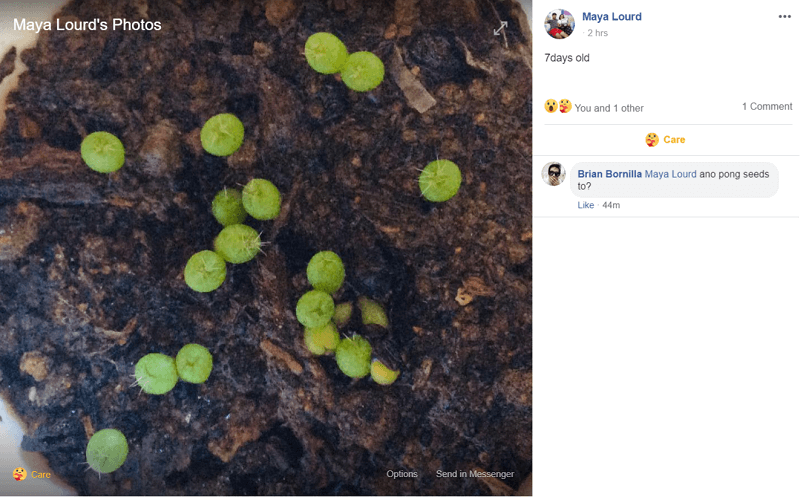Like Brian Bornilla's comment
Screen dimensions: 800x497
point(585,205)
